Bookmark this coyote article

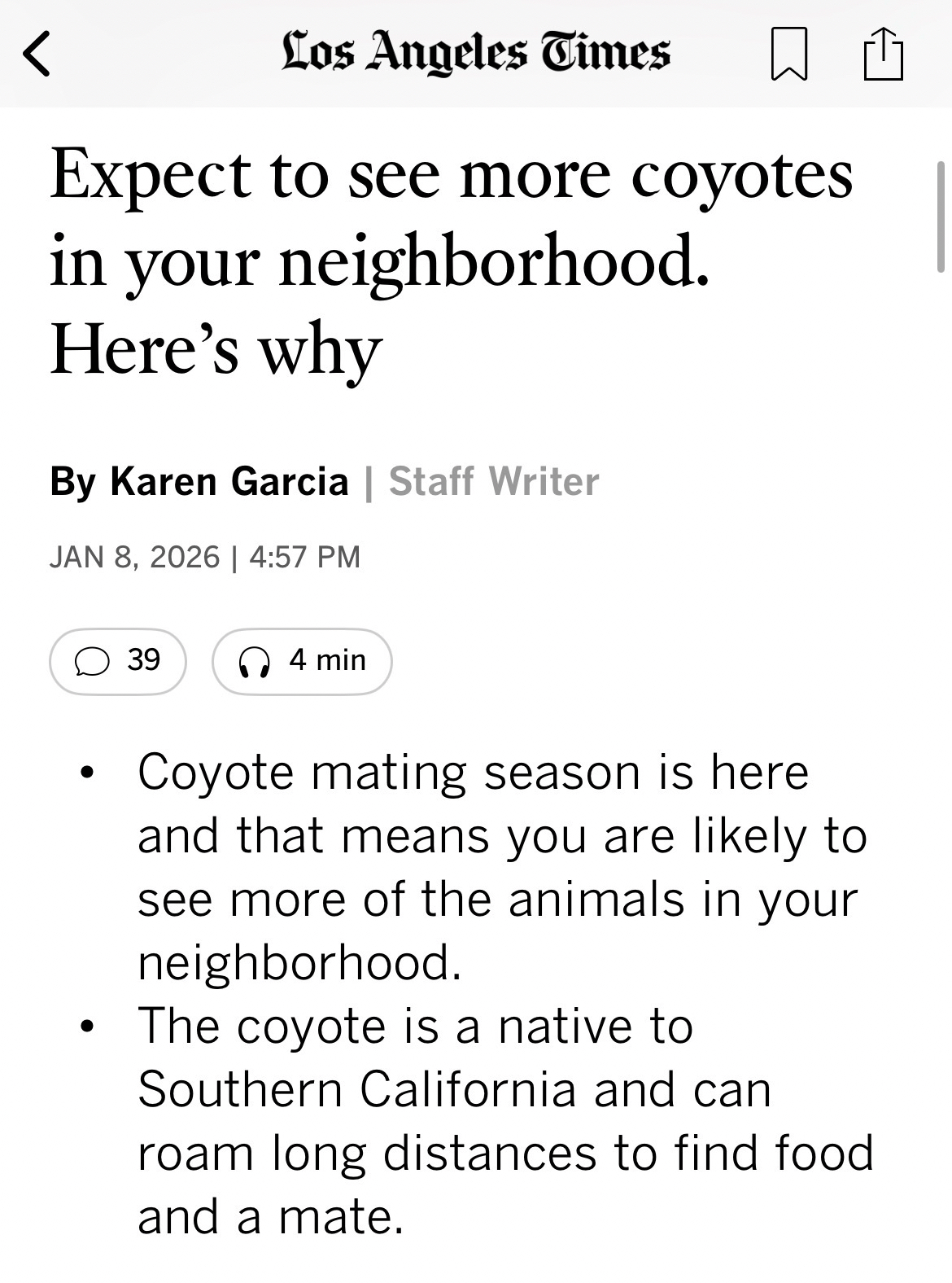point(788,54)
